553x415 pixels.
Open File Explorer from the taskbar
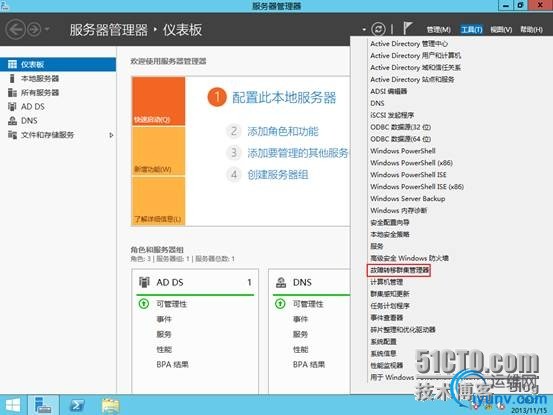coord(110,405)
